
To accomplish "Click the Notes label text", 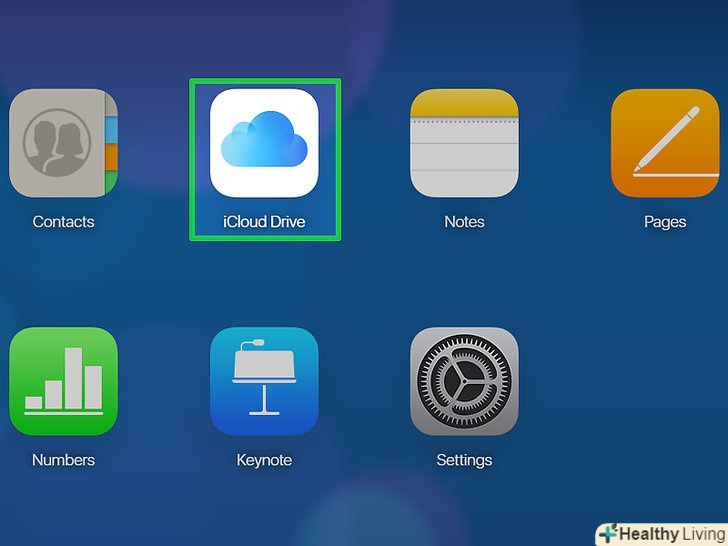I will click(x=464, y=222).
